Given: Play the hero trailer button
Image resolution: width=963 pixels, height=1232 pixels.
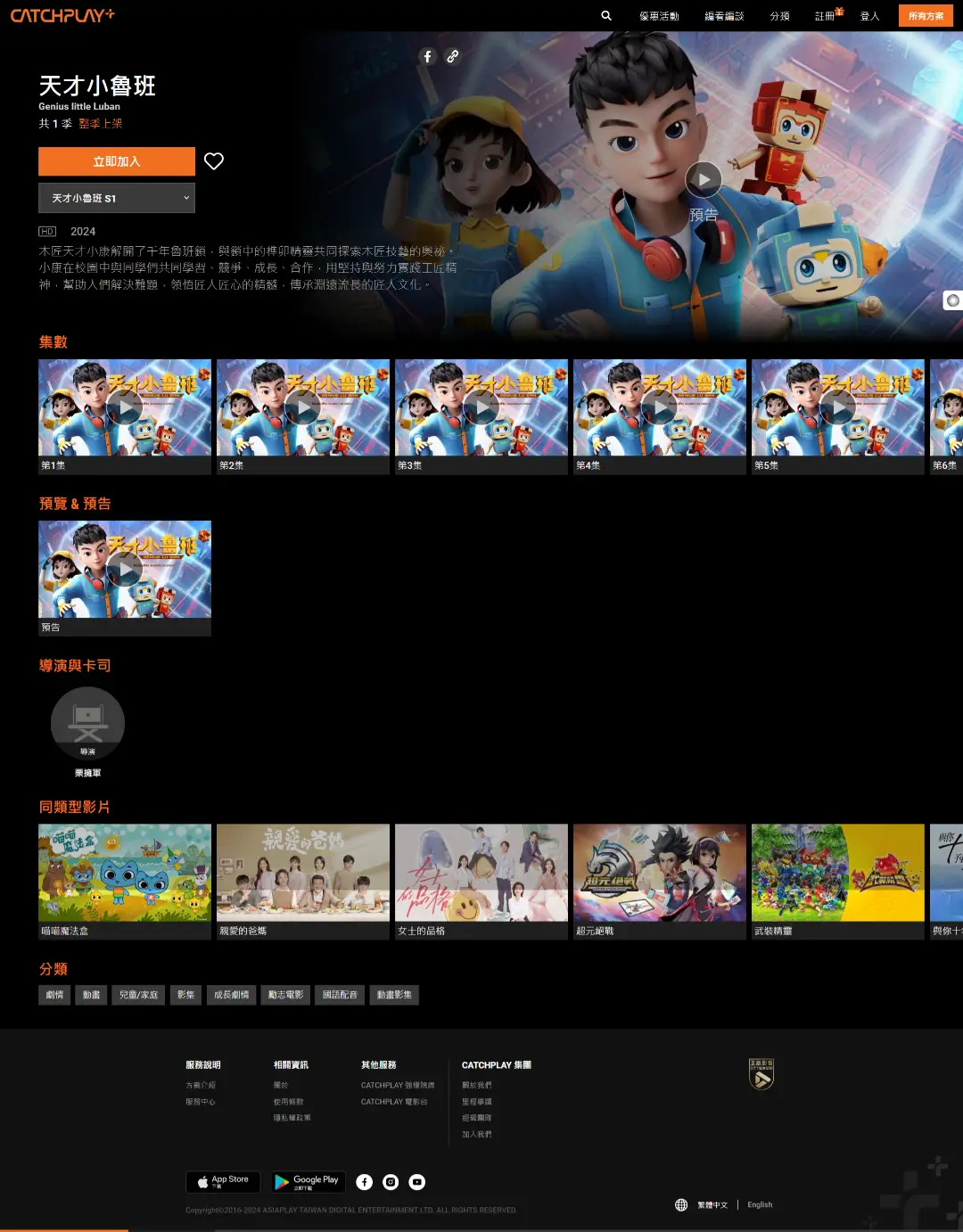Looking at the screenshot, I should pyautogui.click(x=704, y=180).
